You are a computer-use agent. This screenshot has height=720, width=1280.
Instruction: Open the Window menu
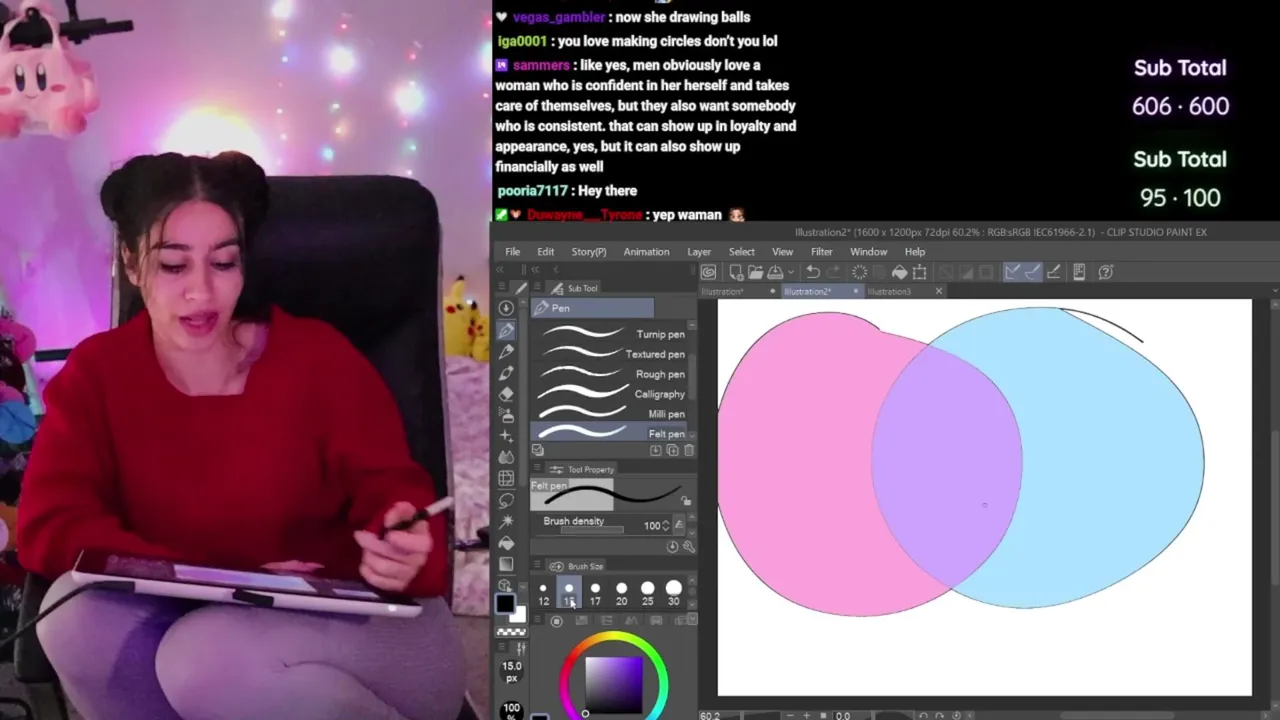click(x=868, y=252)
